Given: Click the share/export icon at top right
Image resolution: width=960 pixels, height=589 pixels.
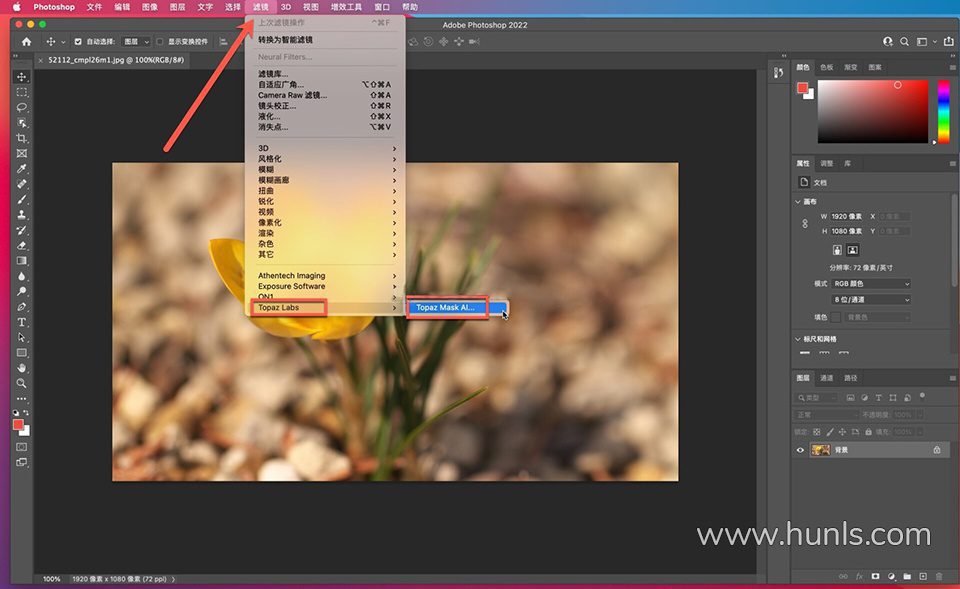Looking at the screenshot, I should (948, 42).
